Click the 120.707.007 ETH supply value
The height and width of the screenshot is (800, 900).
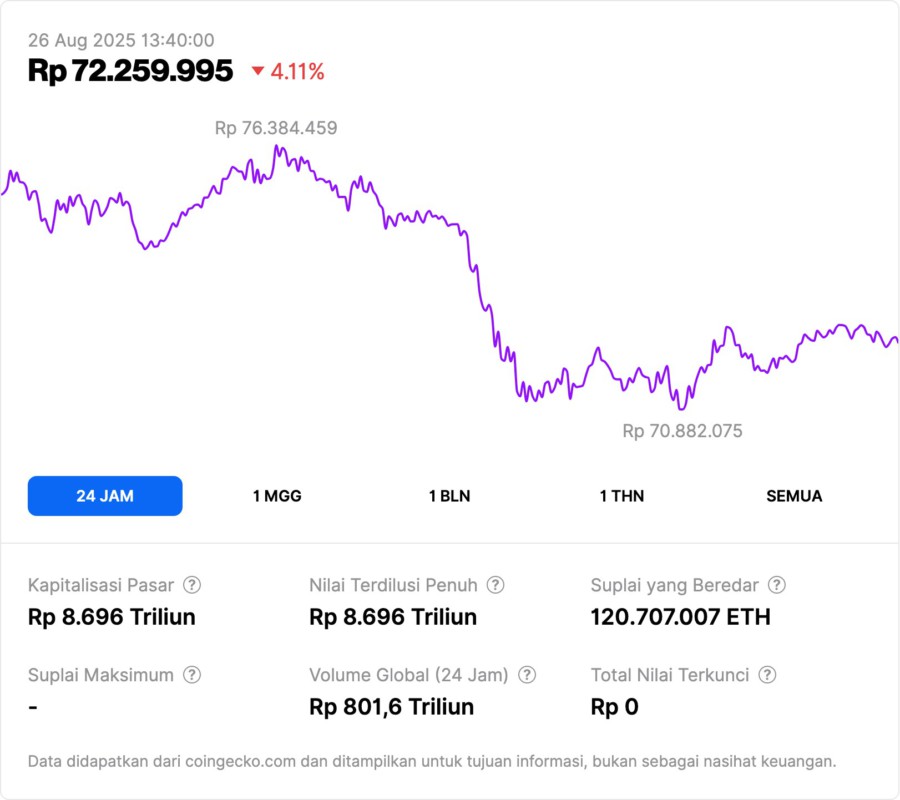tap(681, 617)
